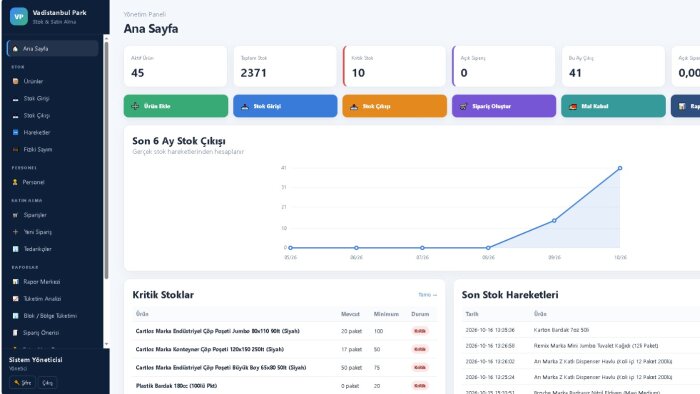Open Tedarikçiler menu entry
The width and height of the screenshot is (700, 394).
tap(53, 249)
